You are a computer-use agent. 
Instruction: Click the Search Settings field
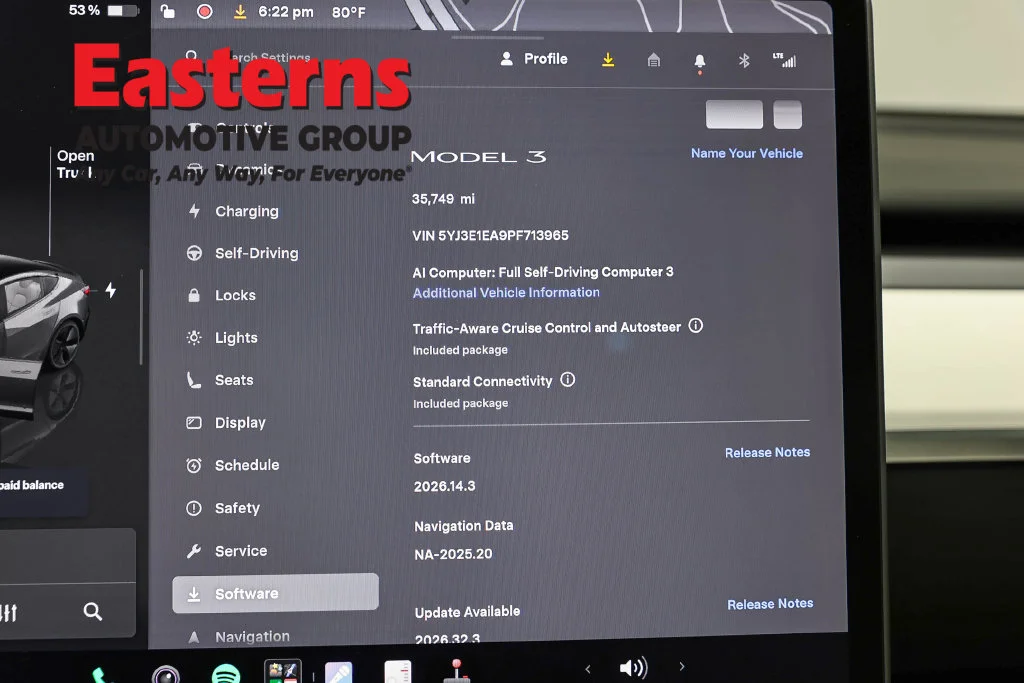248,57
